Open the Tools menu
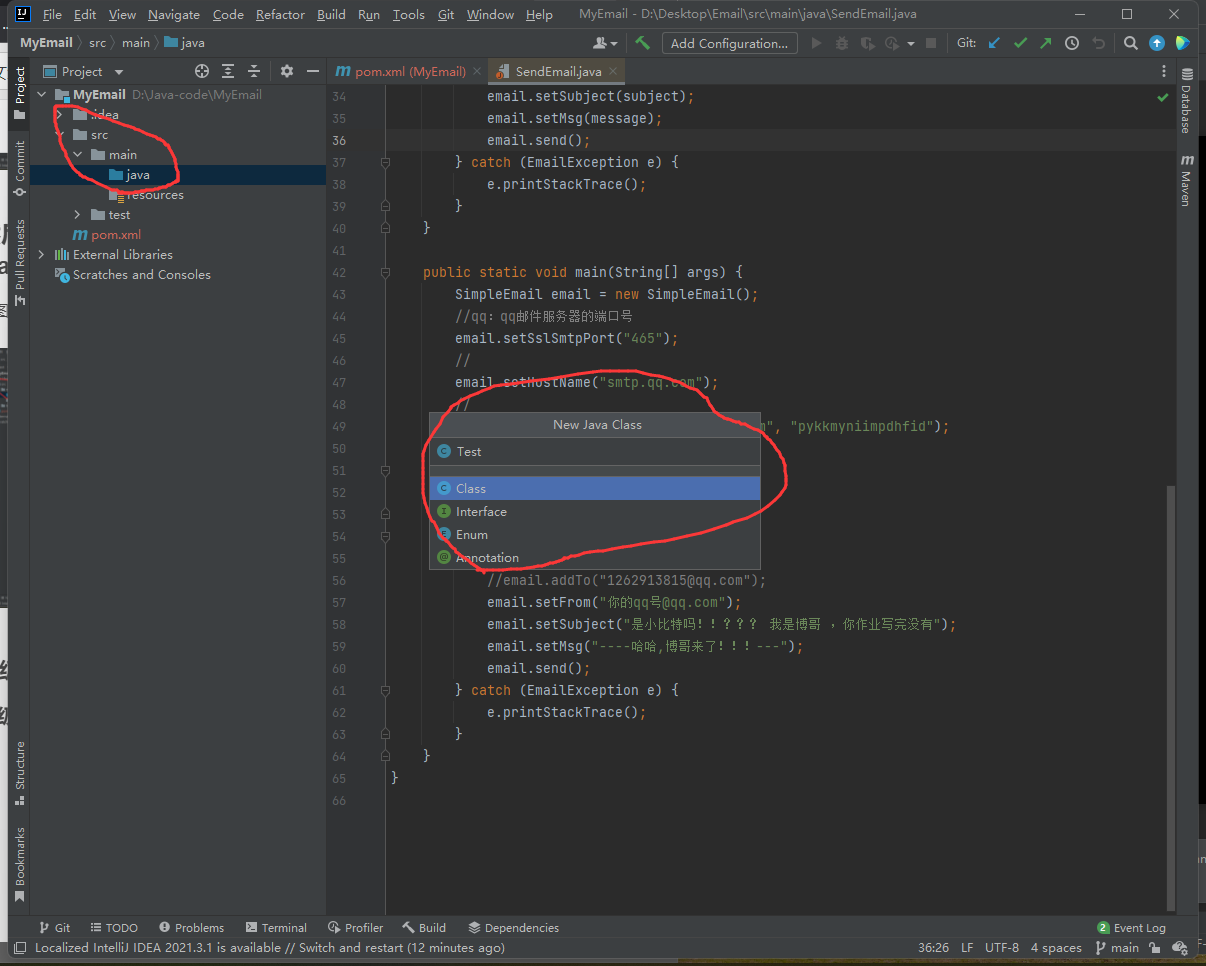This screenshot has width=1206, height=966. (408, 14)
